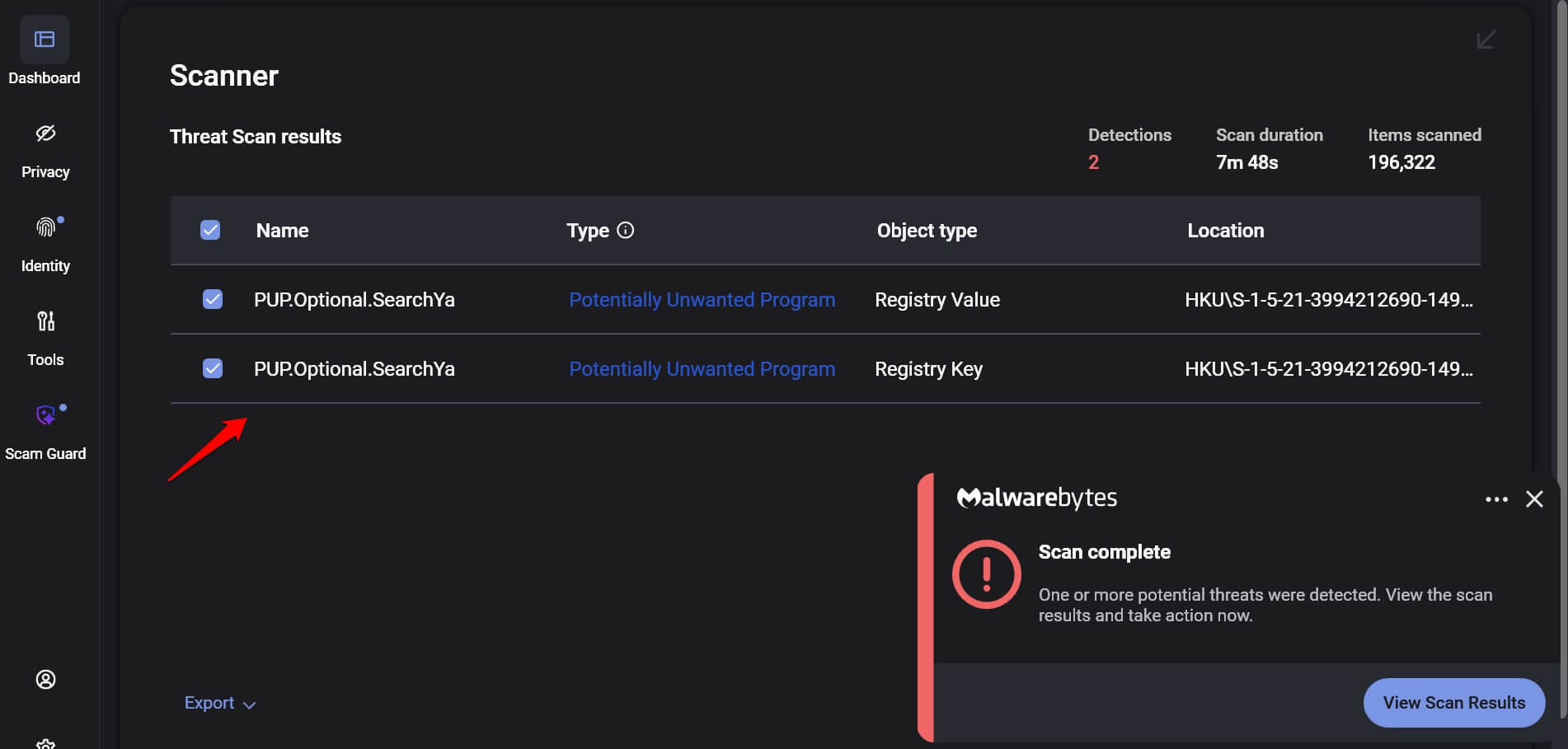Screen dimensions: 1568x749
Task: Open the settings gear icon at the sidebar bottom
Action: [45, 743]
